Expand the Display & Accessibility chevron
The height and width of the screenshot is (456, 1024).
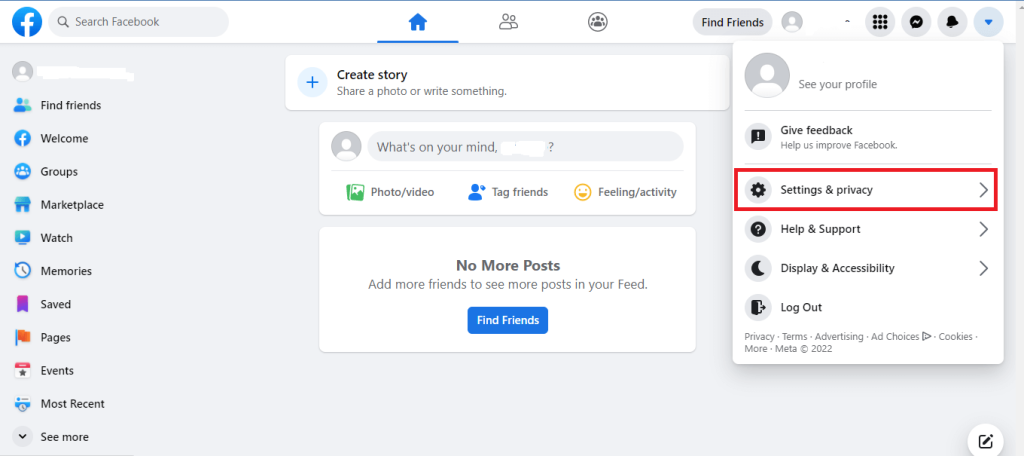pyautogui.click(x=984, y=269)
